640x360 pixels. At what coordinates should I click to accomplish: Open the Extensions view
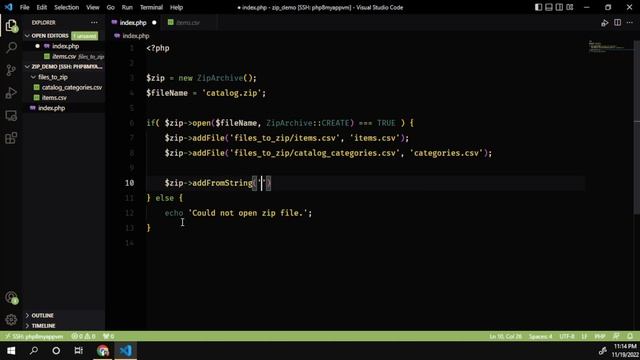[x=11, y=138]
